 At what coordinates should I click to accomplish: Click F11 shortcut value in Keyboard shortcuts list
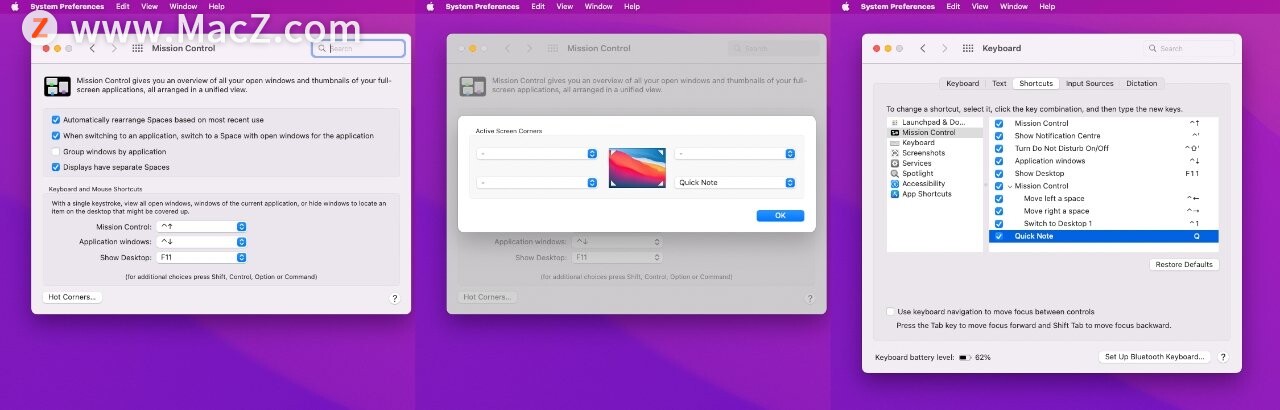[x=1192, y=173]
